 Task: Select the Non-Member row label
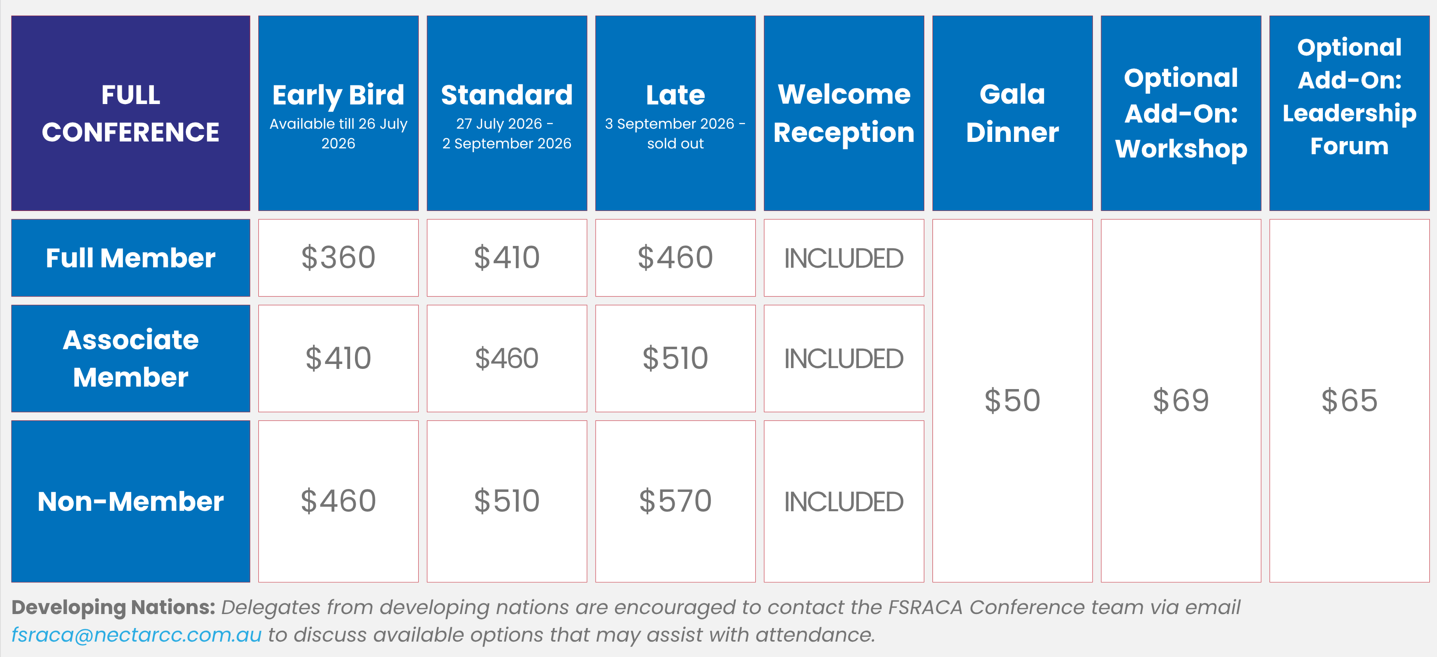pos(131,501)
